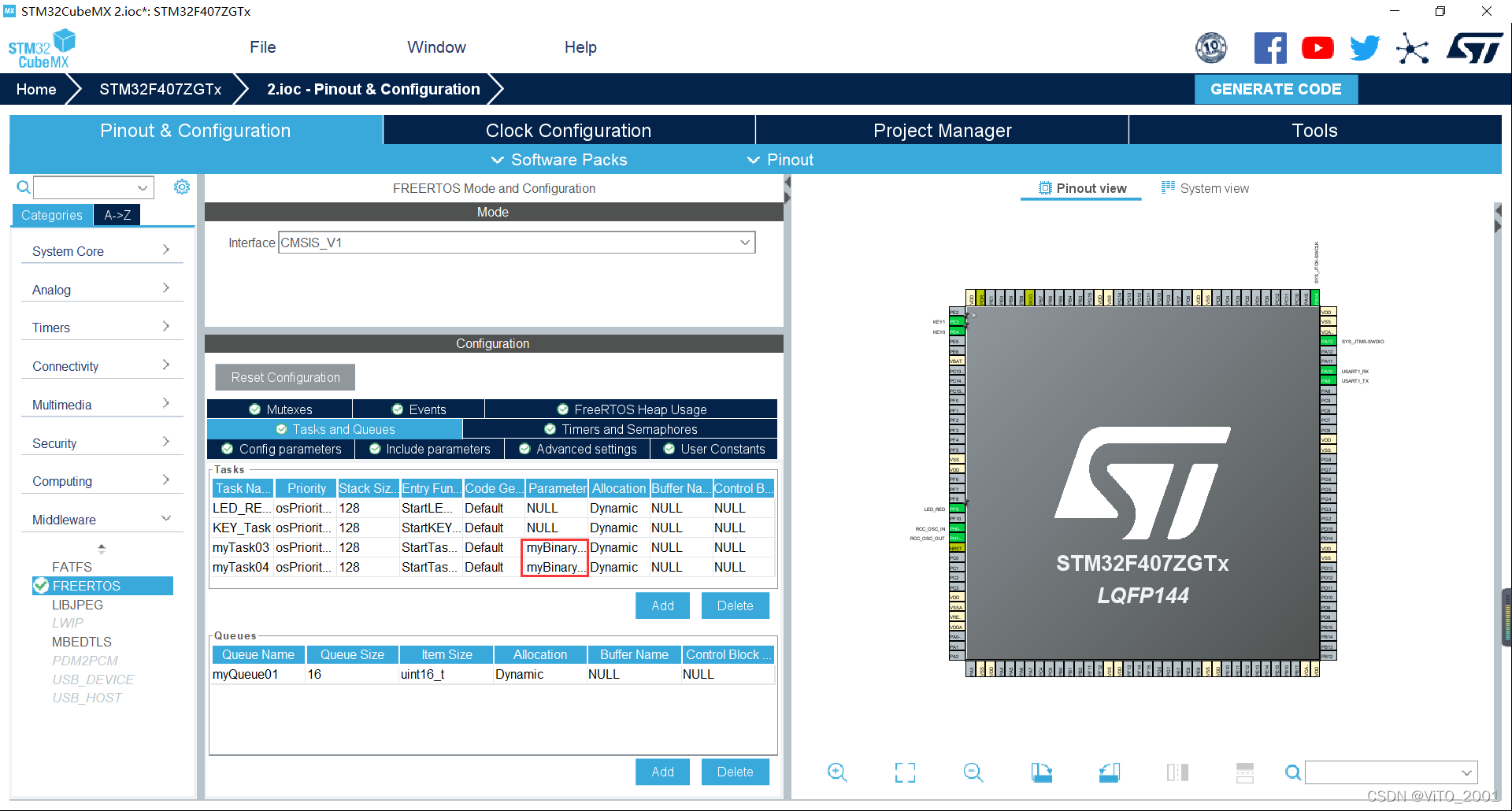Click the pin search magnifier icon

(x=1293, y=772)
